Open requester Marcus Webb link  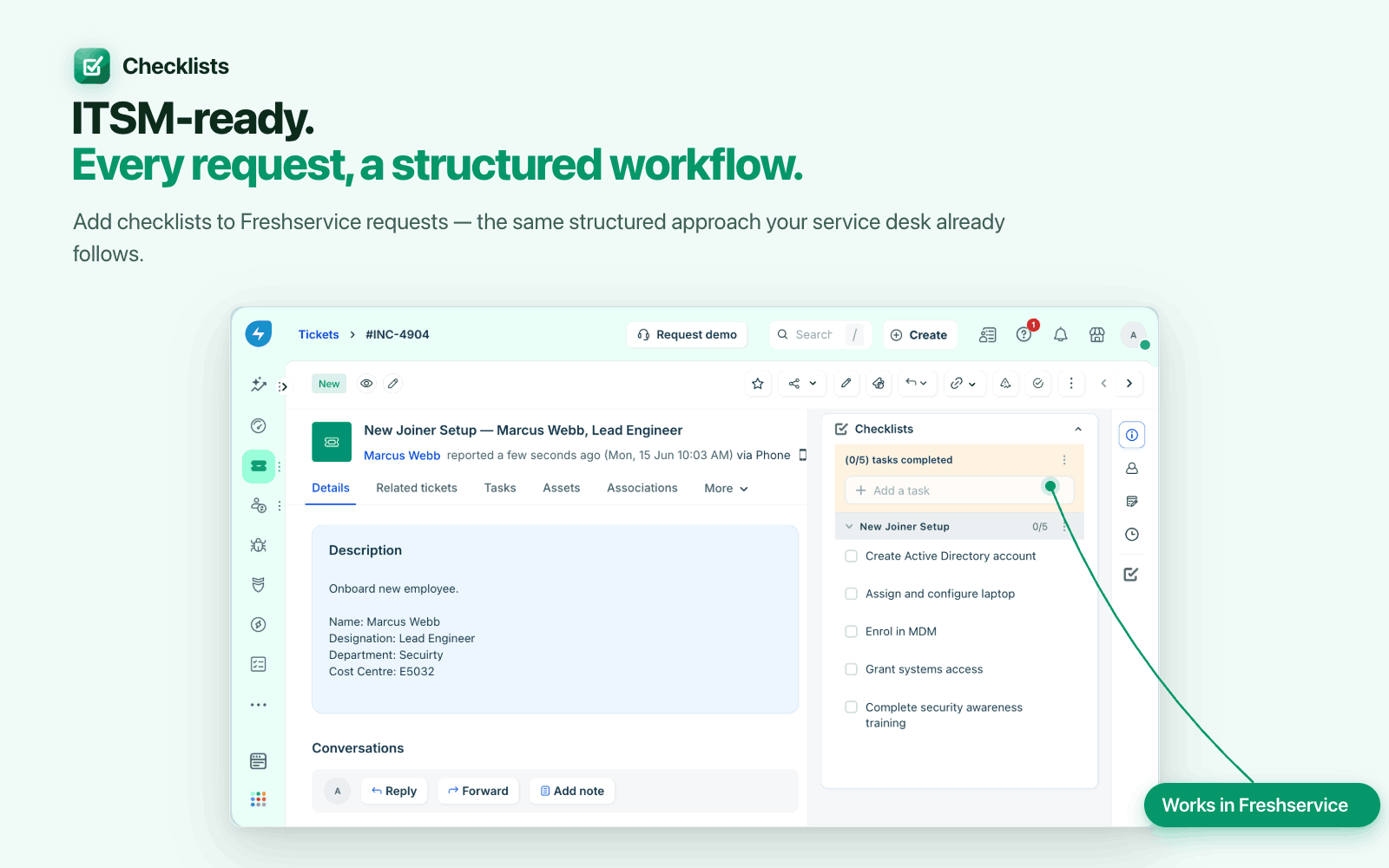point(402,456)
